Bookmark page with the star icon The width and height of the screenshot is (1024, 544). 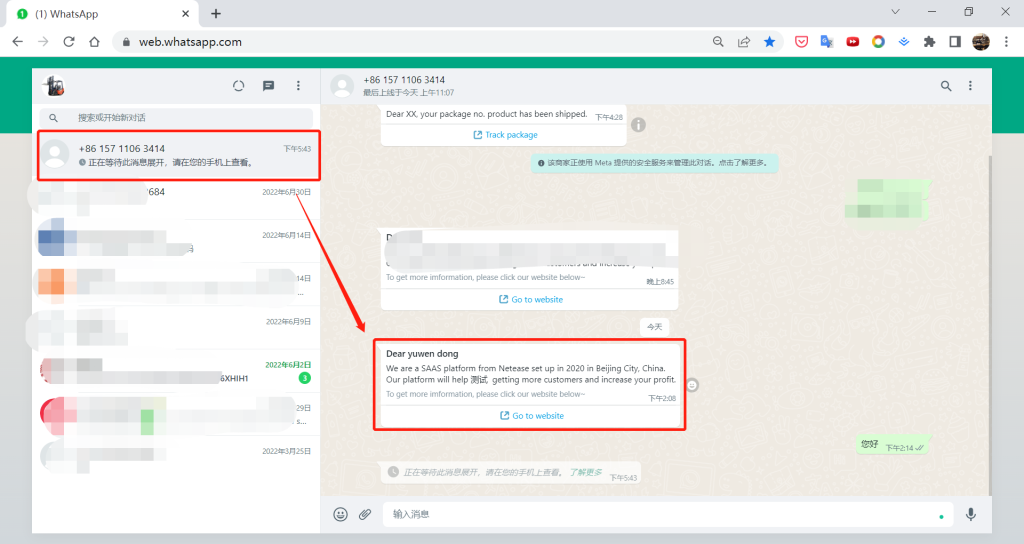click(x=769, y=42)
